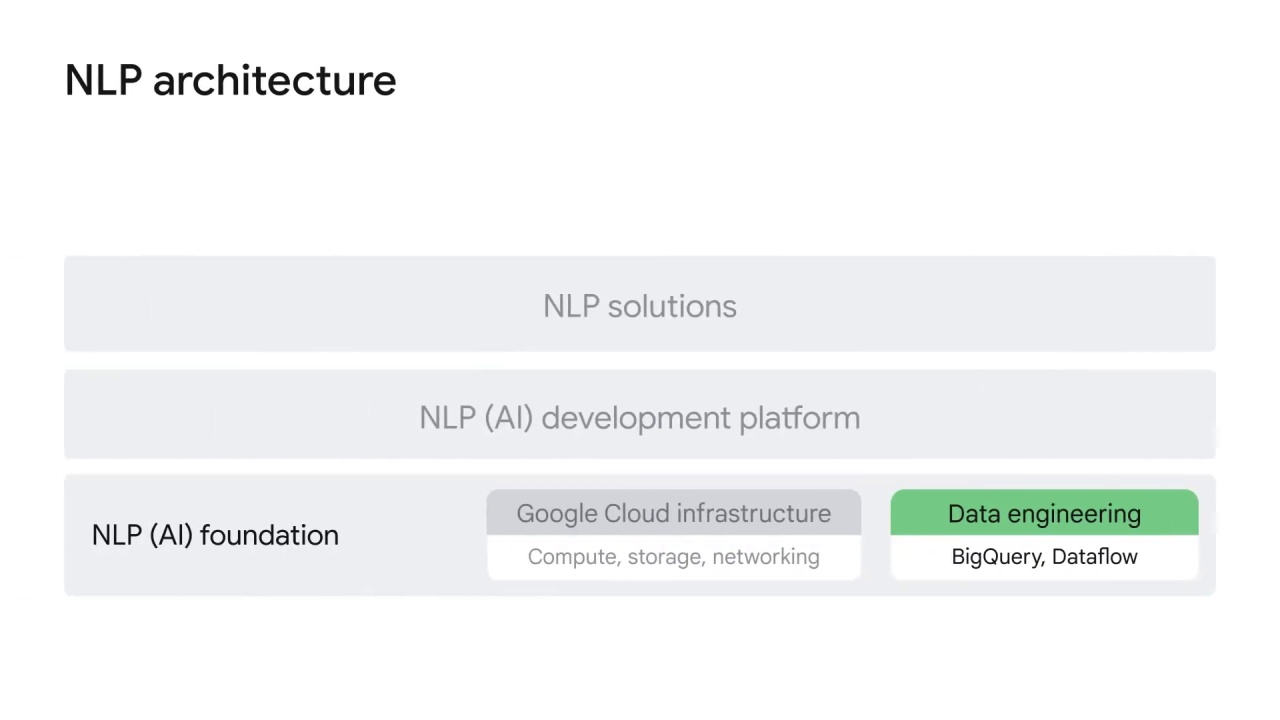This screenshot has height=720, width=1280.
Task: Click the green 'Data engineering' header
Action: point(1044,513)
